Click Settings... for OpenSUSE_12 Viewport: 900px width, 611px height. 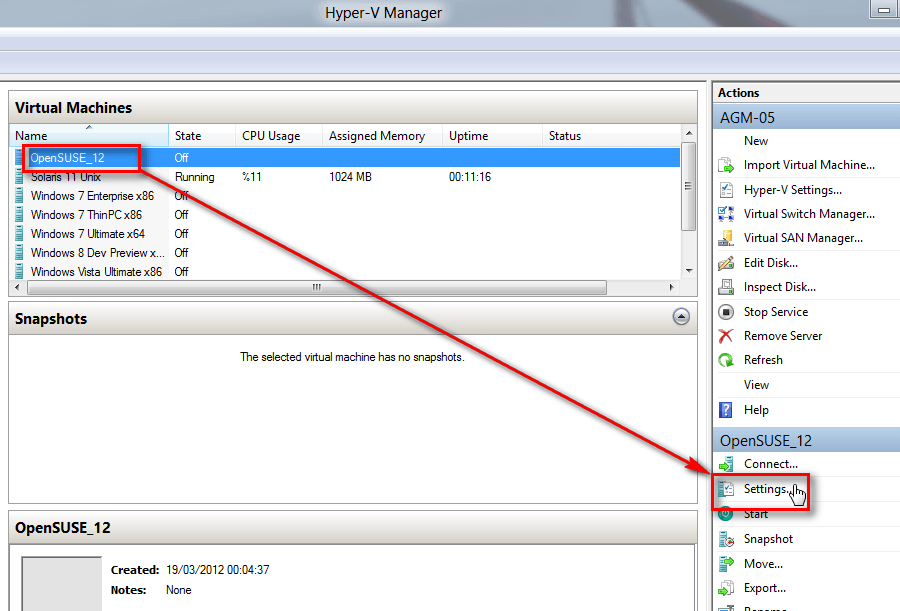(767, 489)
